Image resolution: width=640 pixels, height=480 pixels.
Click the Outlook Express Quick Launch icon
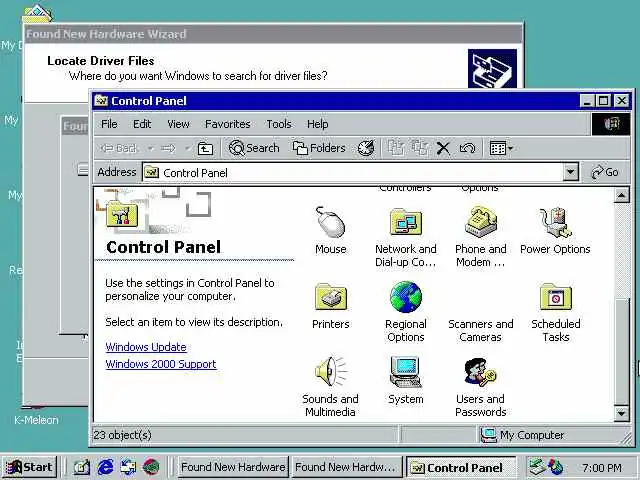128,467
